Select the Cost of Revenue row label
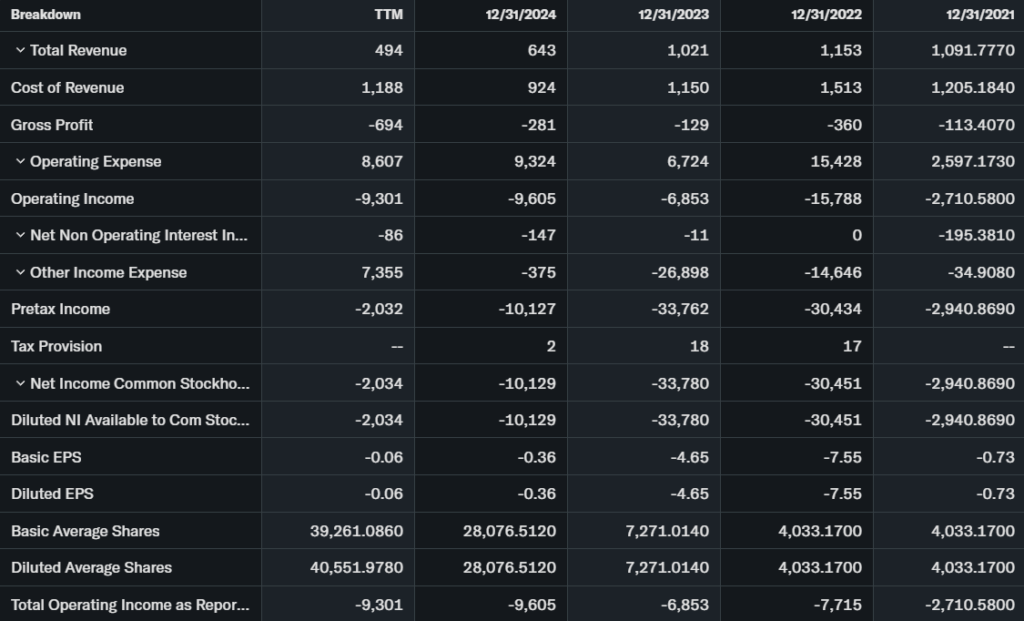The width and height of the screenshot is (1024, 621). click(x=67, y=87)
